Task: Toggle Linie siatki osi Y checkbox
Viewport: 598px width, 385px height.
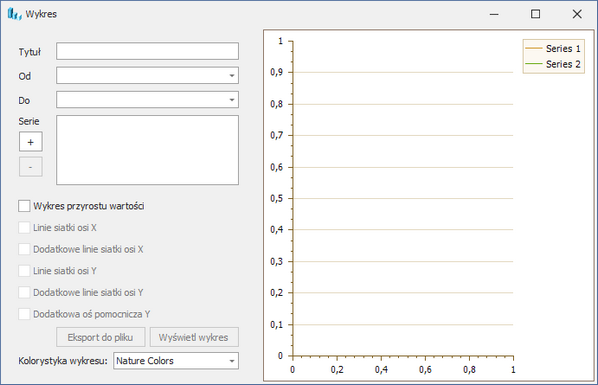Action: click(x=24, y=271)
